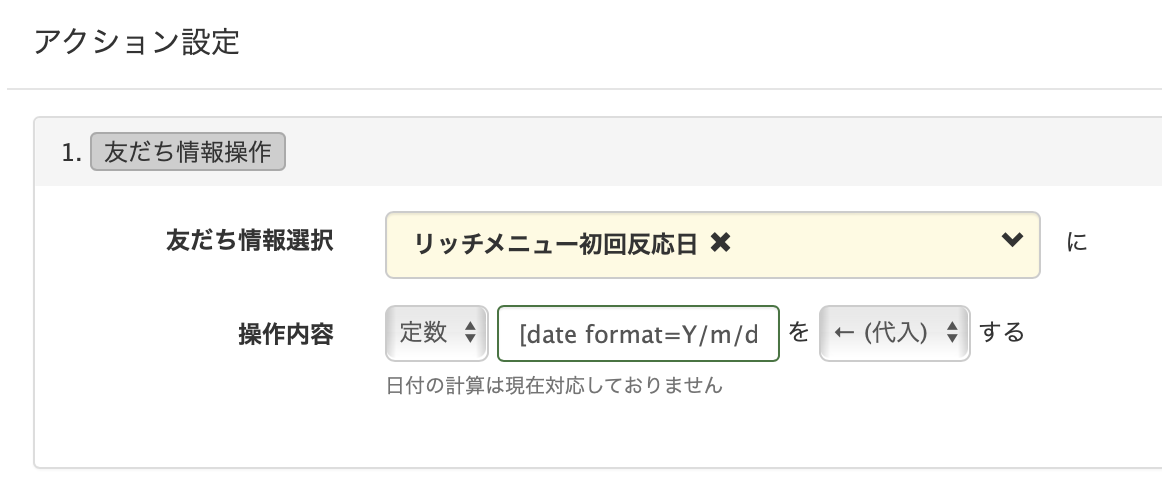This screenshot has width=1162, height=494.
Task: Click the arrows on the (代入) selector
Action: [x=953, y=334]
